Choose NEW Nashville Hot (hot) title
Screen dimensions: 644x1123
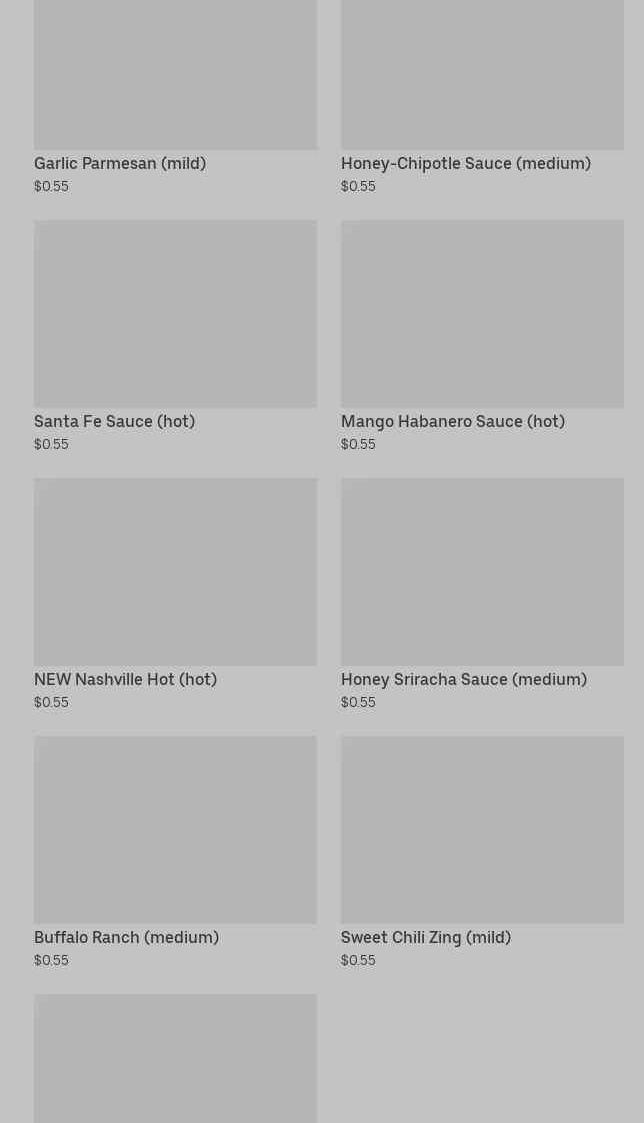click(x=125, y=679)
